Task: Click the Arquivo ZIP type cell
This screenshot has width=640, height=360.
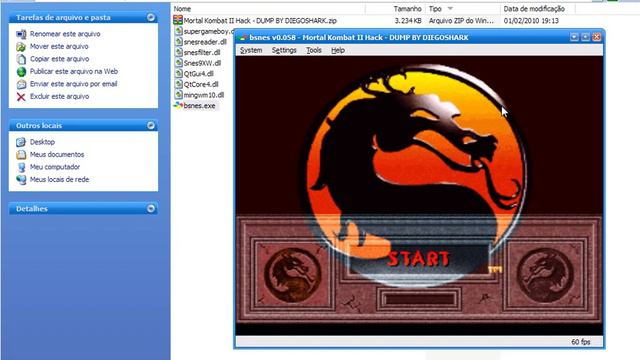Action: (461, 20)
